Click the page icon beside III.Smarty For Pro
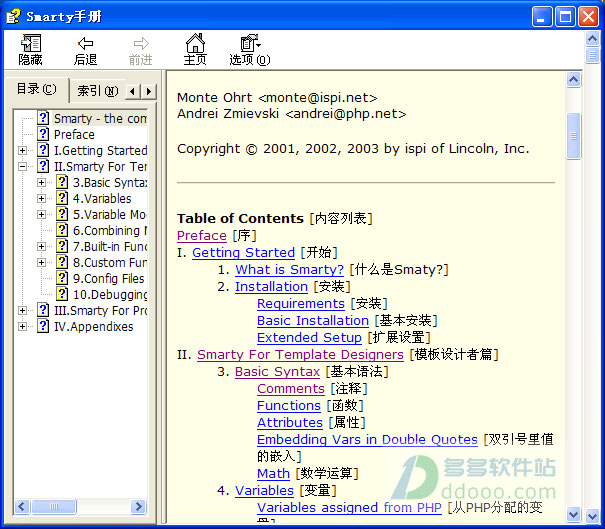Screen dimensions: 605x529 click(43, 310)
